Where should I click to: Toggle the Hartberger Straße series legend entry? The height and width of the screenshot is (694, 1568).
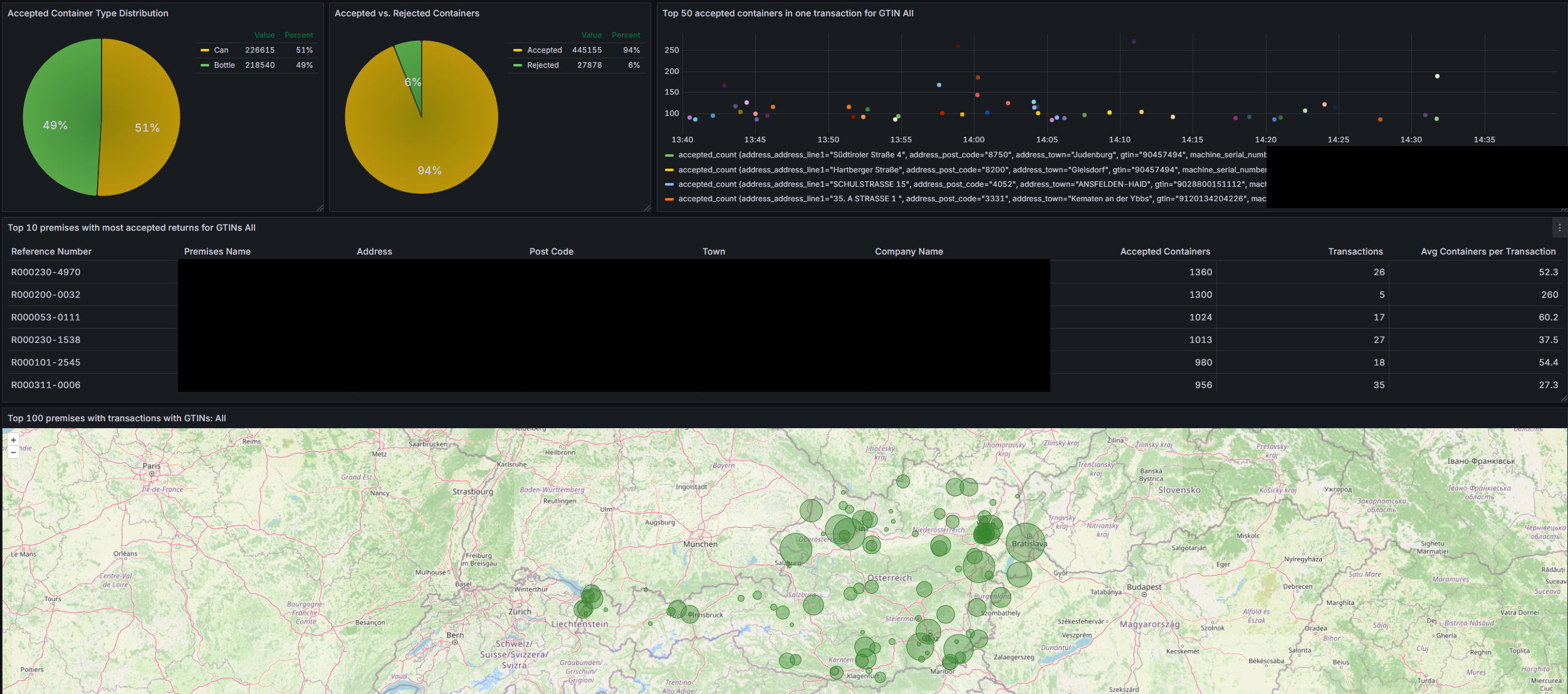pos(972,170)
